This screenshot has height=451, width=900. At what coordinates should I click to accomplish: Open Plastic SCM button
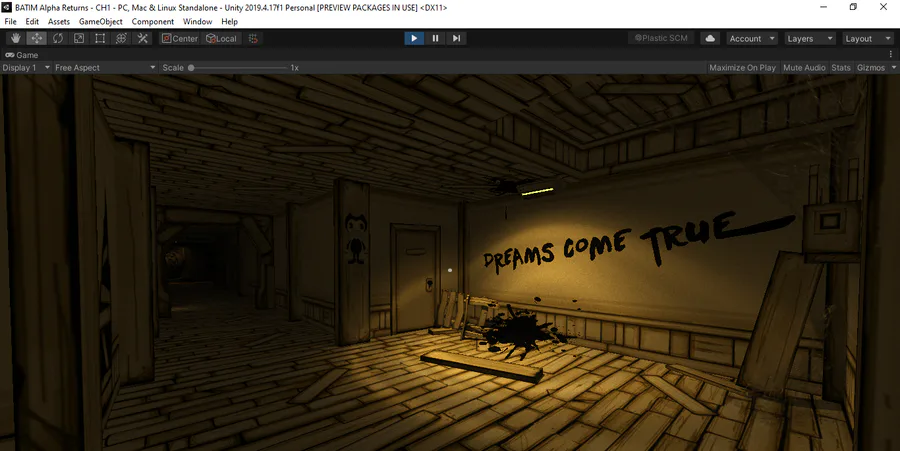tap(661, 38)
